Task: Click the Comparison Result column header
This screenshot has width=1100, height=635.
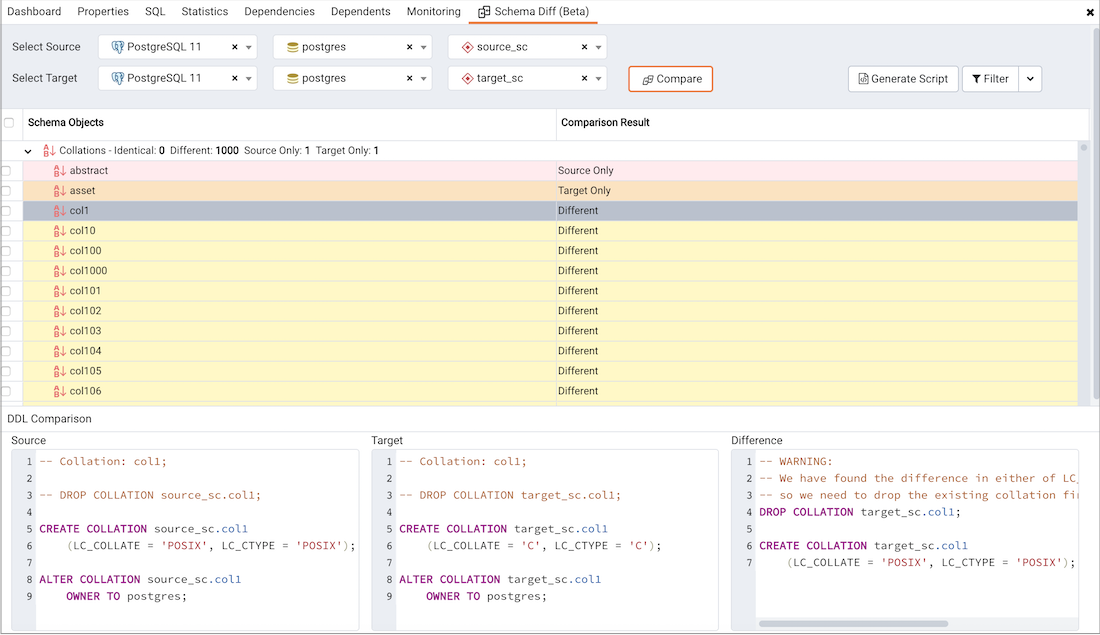Action: pyautogui.click(x=822, y=123)
